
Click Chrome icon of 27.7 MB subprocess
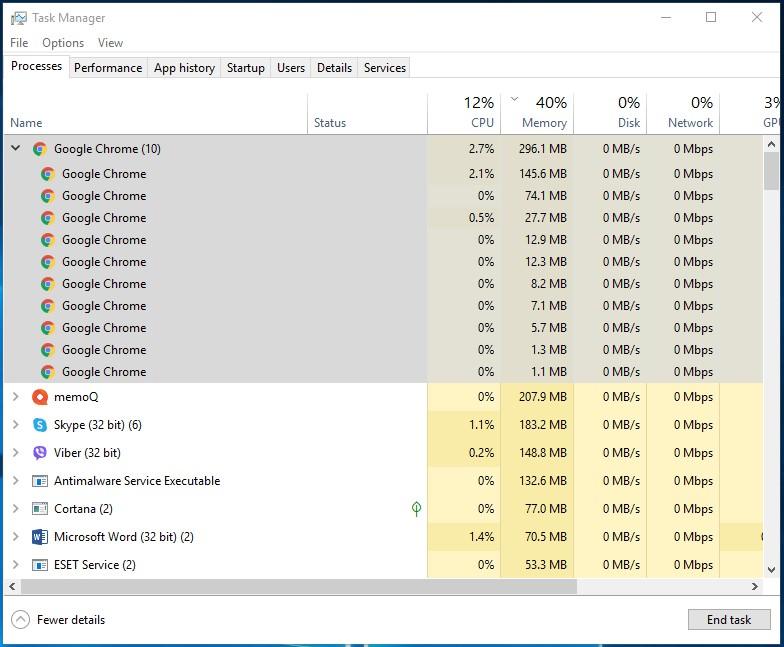[x=48, y=218]
